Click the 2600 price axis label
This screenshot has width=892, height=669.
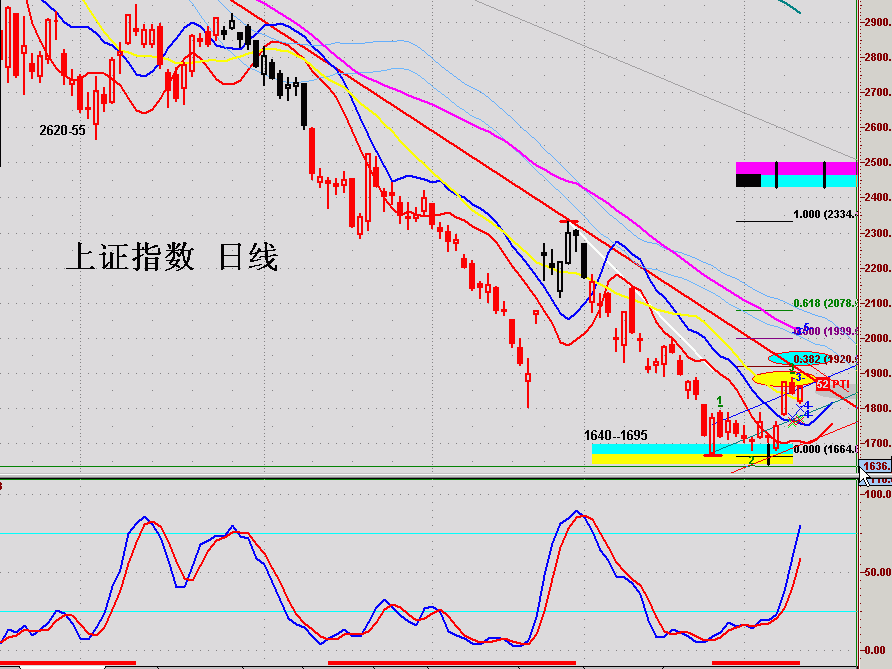coord(877,127)
